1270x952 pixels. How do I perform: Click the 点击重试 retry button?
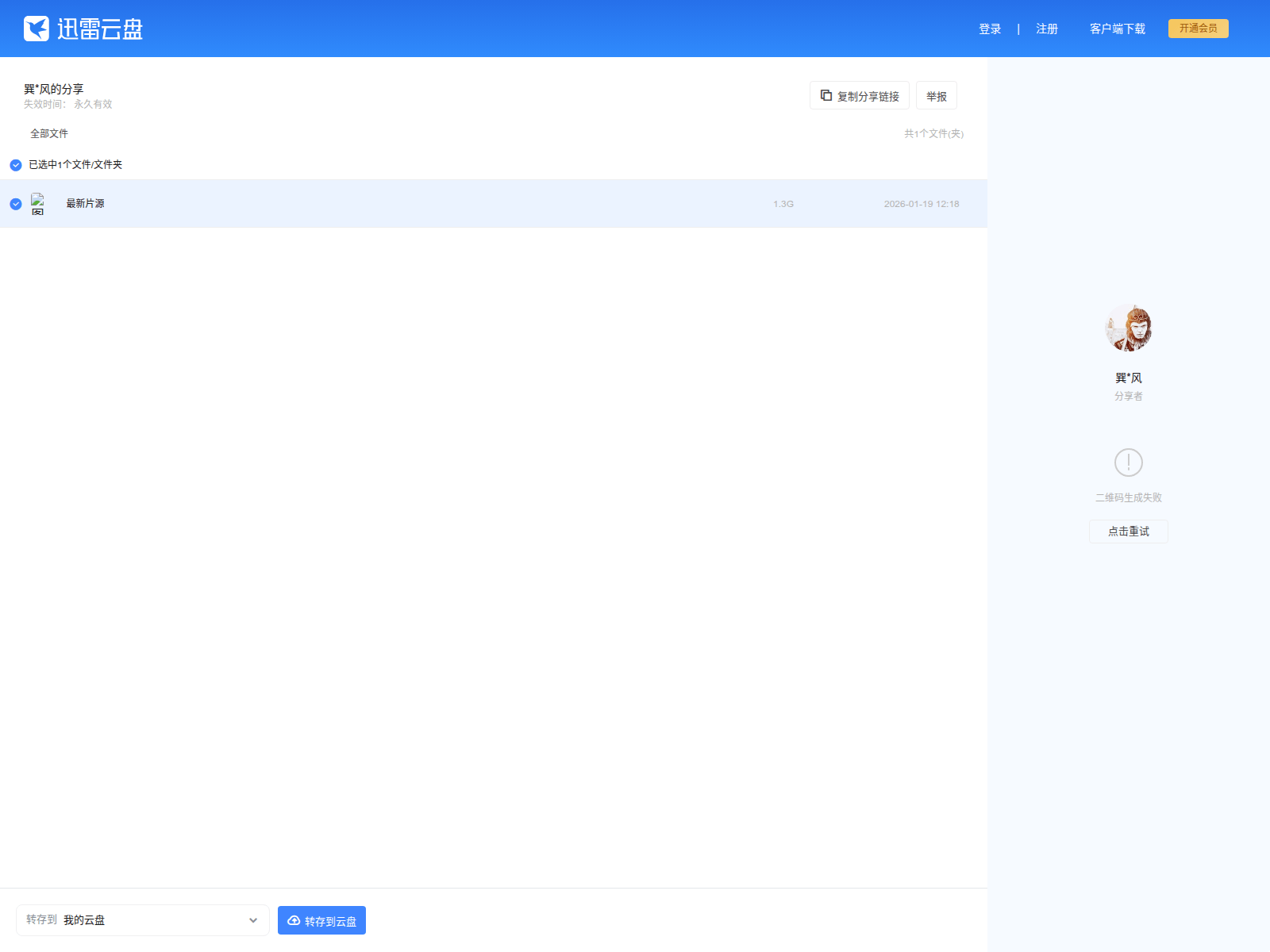tap(1129, 532)
